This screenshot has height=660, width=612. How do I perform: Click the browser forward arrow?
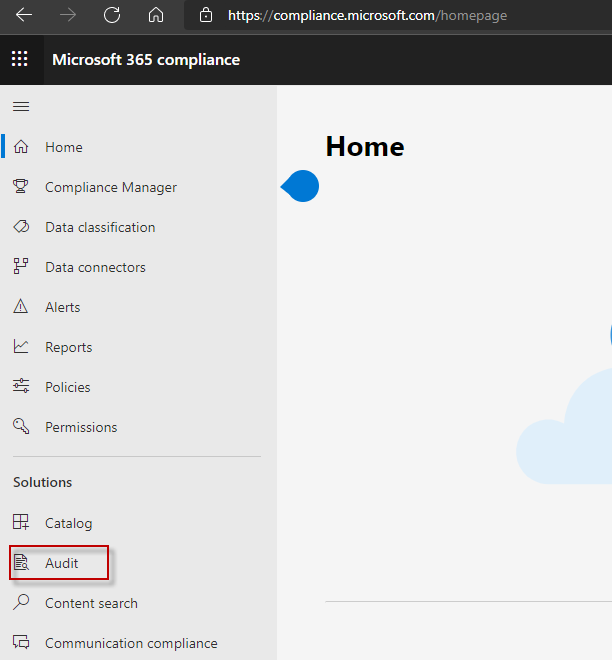coord(68,15)
